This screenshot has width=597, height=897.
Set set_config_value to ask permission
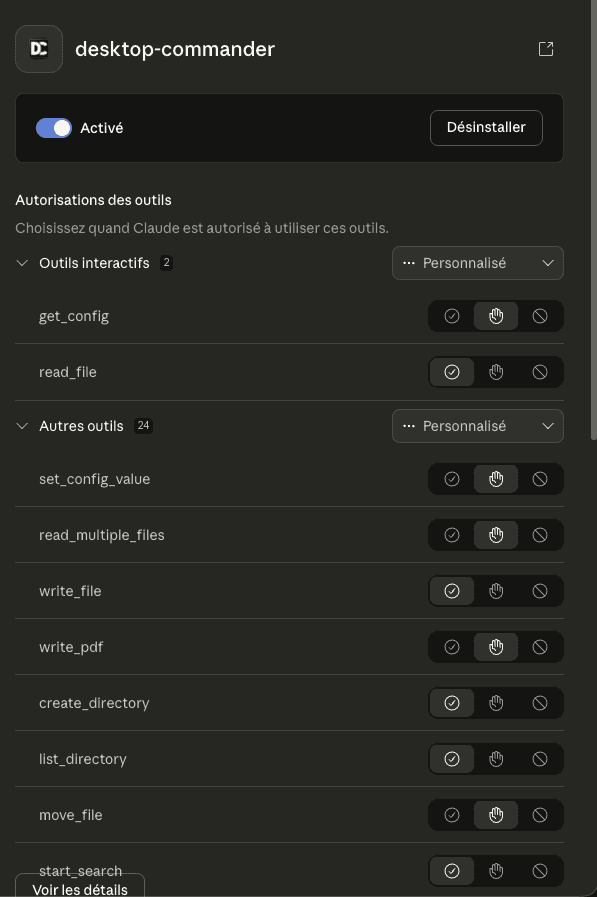(x=496, y=479)
